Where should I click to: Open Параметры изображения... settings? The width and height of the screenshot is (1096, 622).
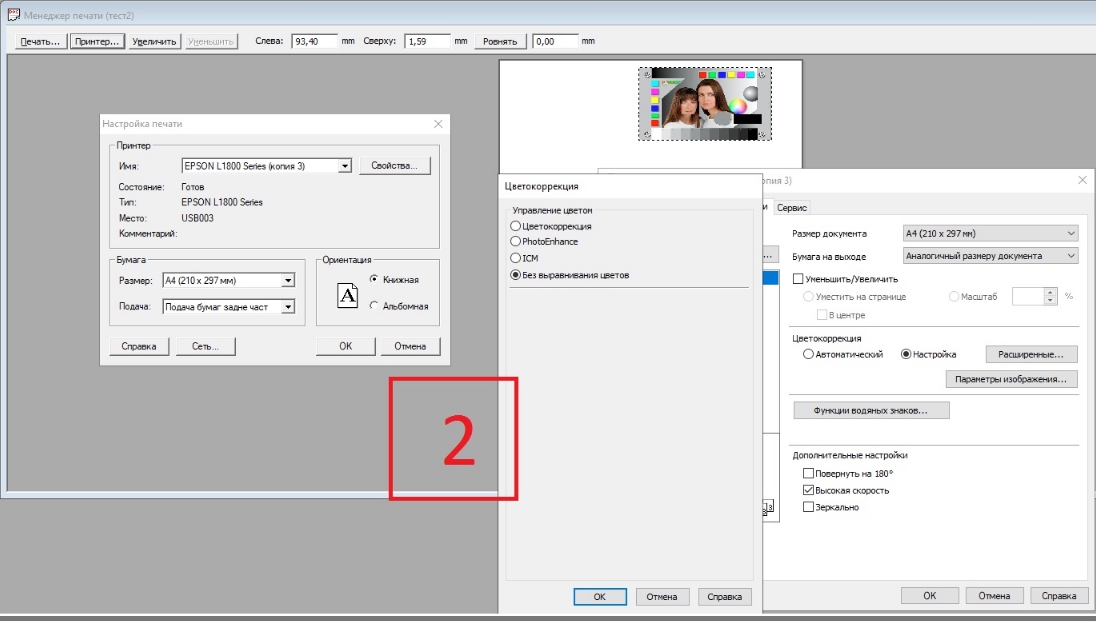[1011, 379]
